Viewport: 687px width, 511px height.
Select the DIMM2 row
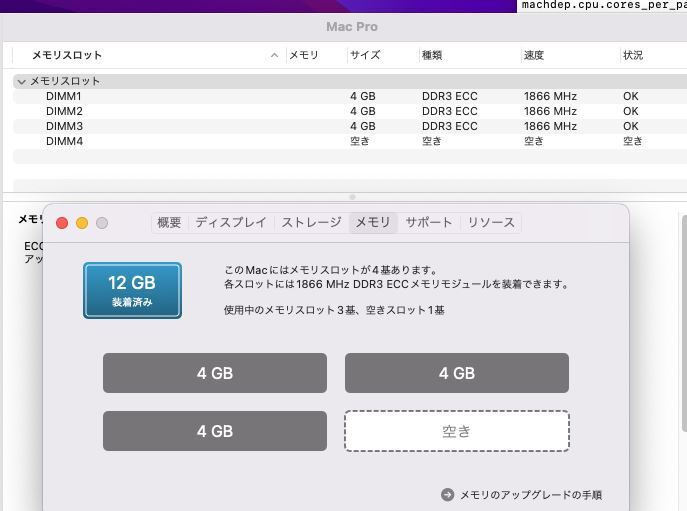350,111
